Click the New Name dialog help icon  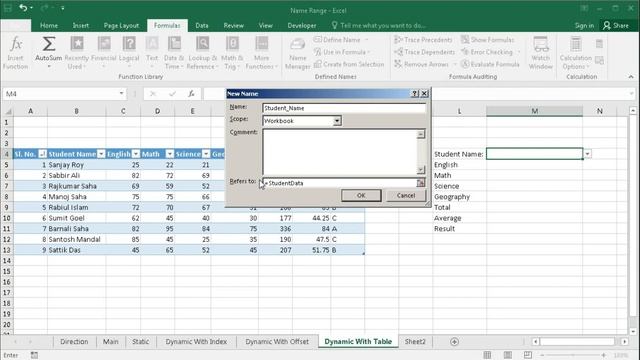415,93
